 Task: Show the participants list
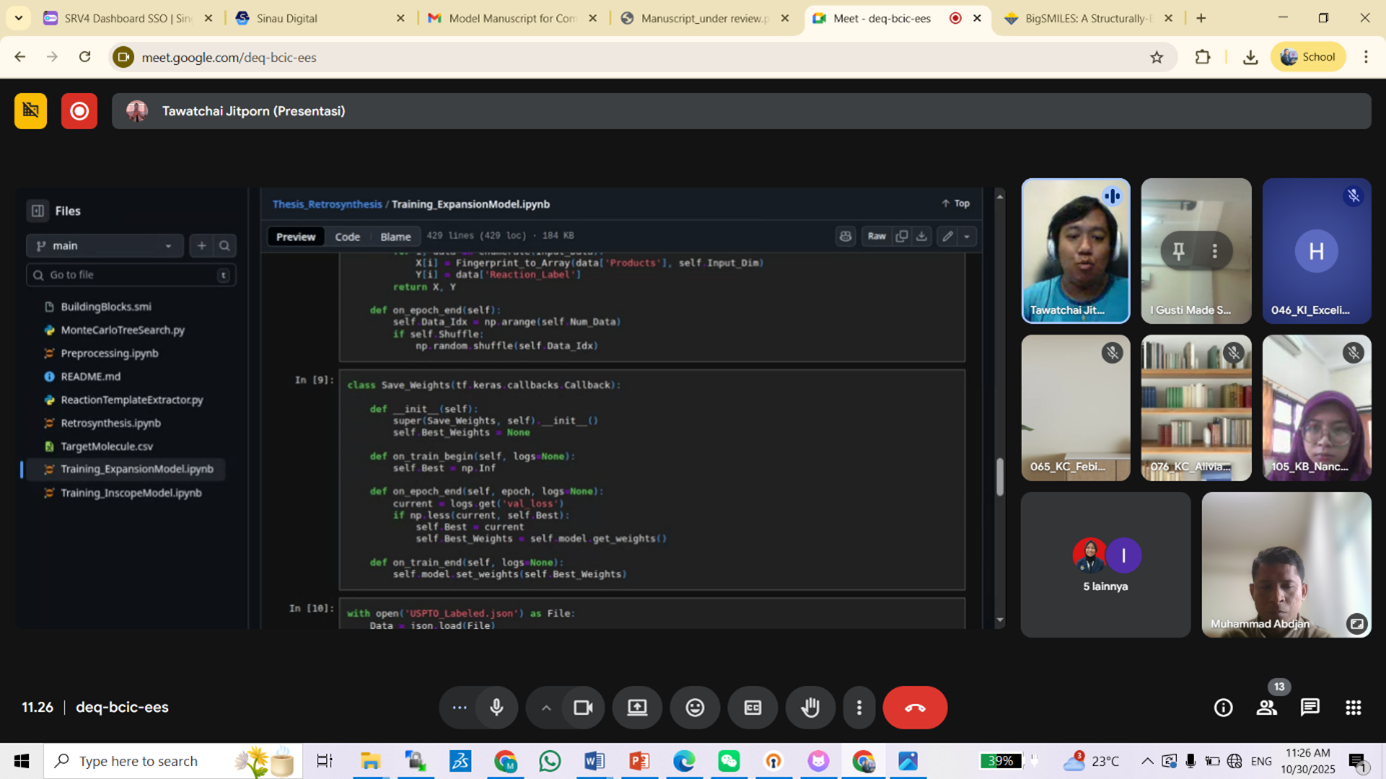pyautogui.click(x=1266, y=708)
